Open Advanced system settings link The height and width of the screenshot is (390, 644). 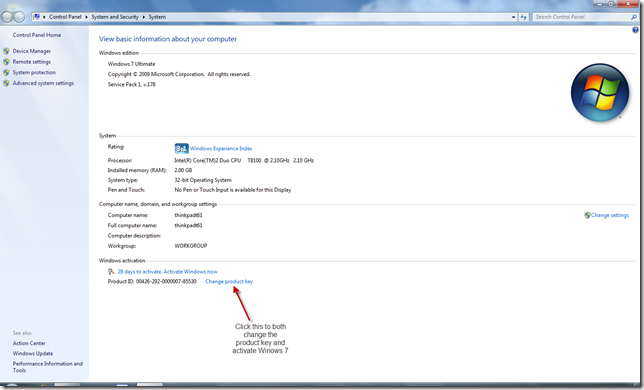[43, 83]
